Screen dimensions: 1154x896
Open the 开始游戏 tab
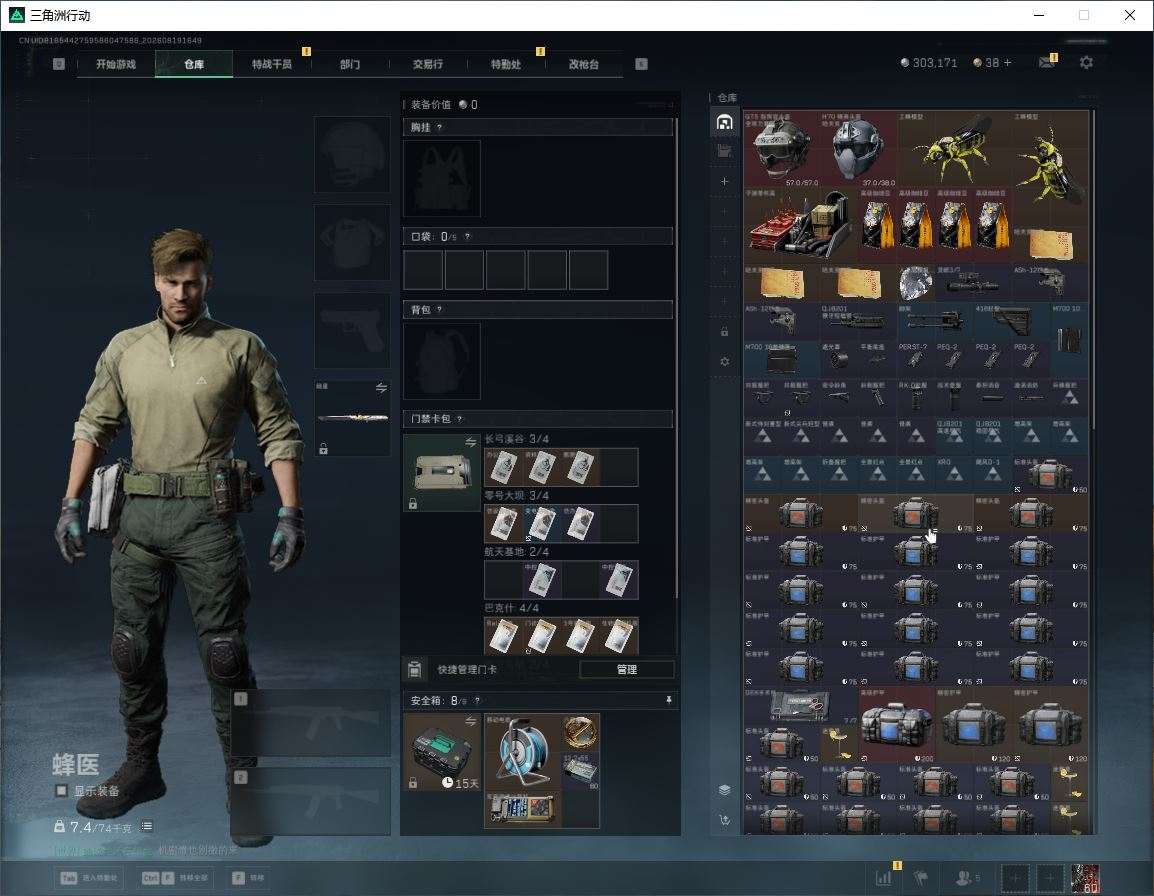(x=116, y=64)
